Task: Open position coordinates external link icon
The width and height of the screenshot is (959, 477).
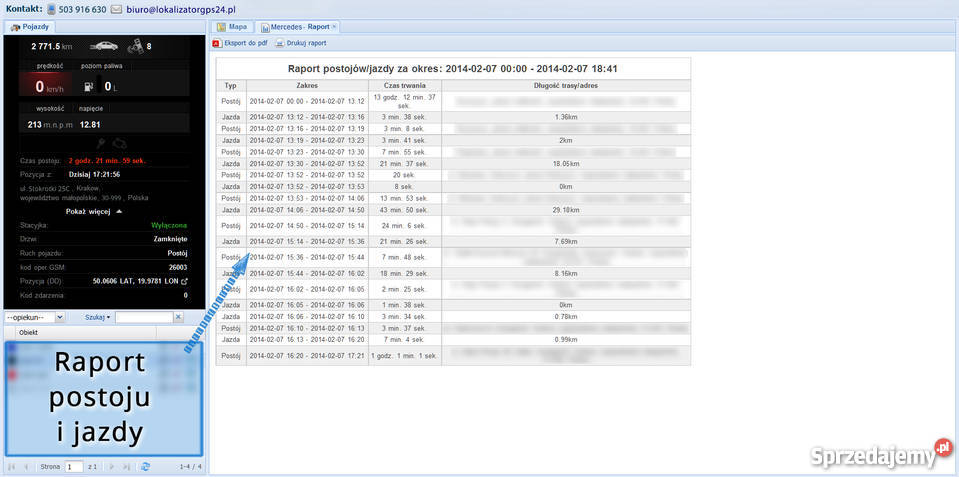Action: pyautogui.click(x=183, y=282)
